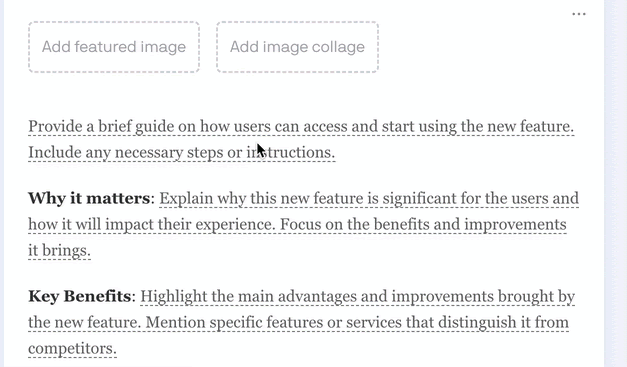Click the word 'competitors.' at the bottom
Image resolution: width=627 pixels, height=367 pixels.
pyautogui.click(x=72, y=349)
